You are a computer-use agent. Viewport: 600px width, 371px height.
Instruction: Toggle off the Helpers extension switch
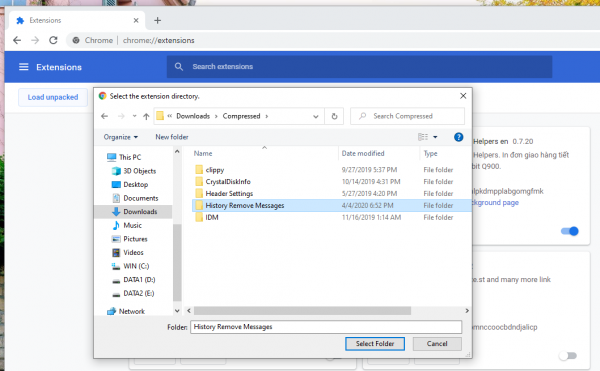(570, 231)
